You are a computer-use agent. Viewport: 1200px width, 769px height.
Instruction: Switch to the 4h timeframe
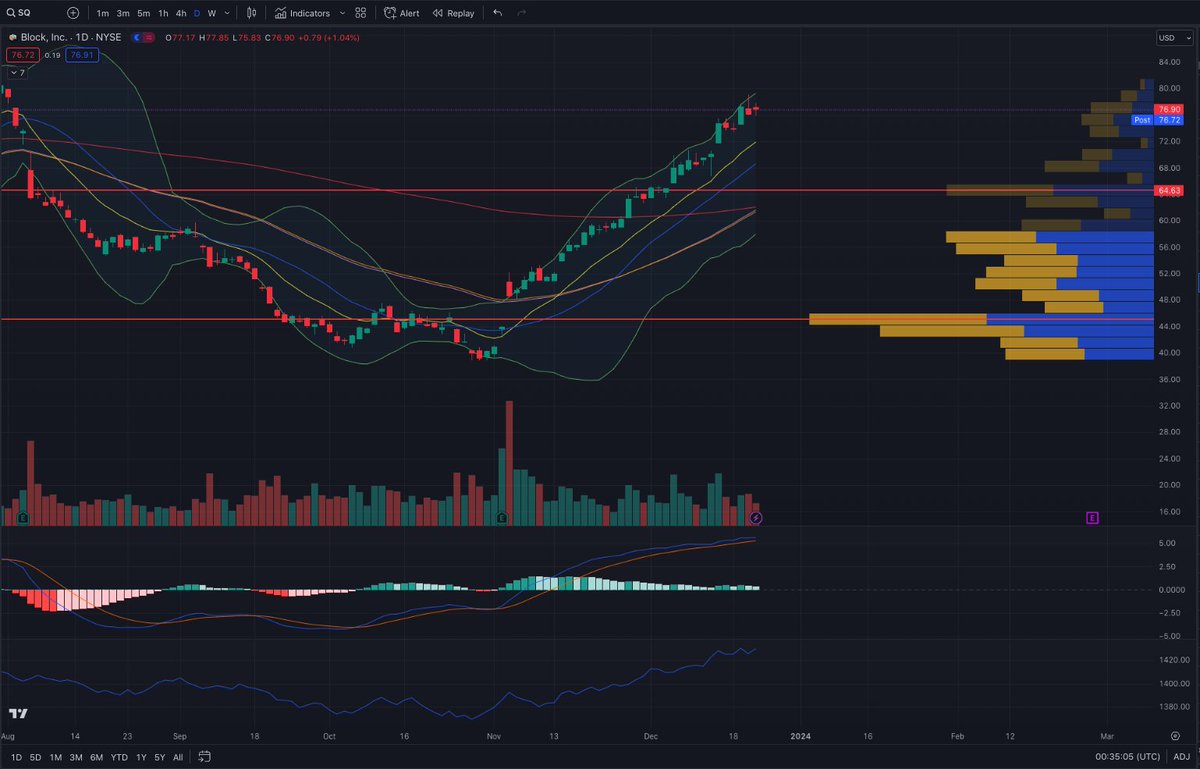[180, 14]
